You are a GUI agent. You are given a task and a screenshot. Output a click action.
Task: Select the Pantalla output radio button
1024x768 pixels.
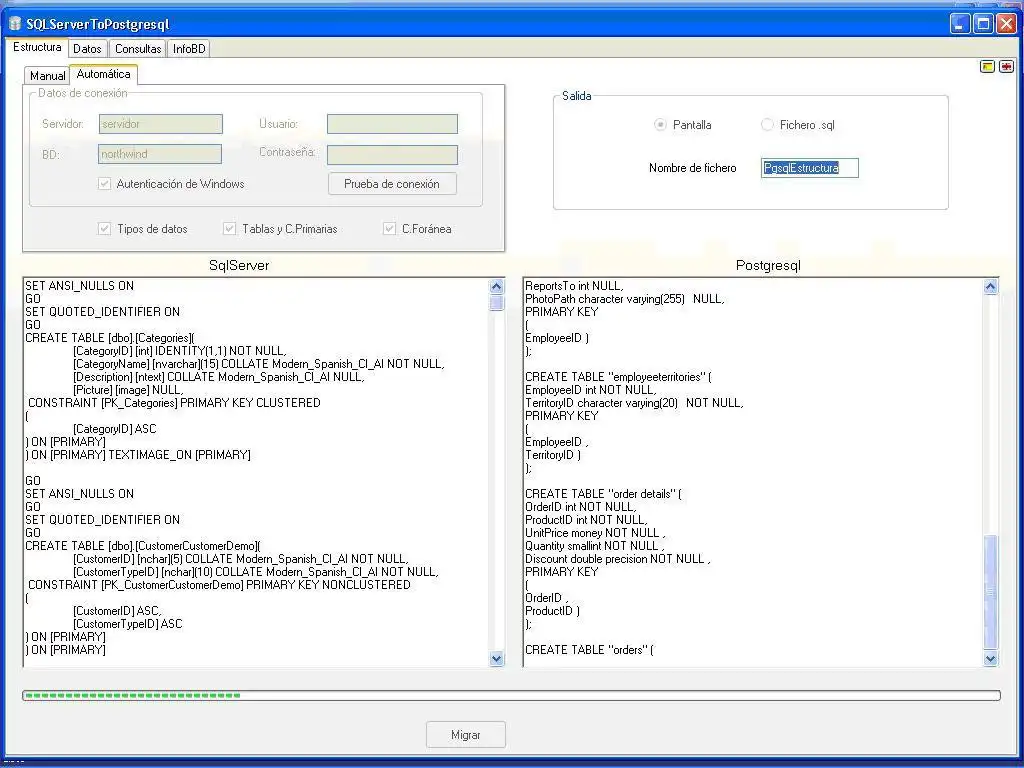(660, 125)
